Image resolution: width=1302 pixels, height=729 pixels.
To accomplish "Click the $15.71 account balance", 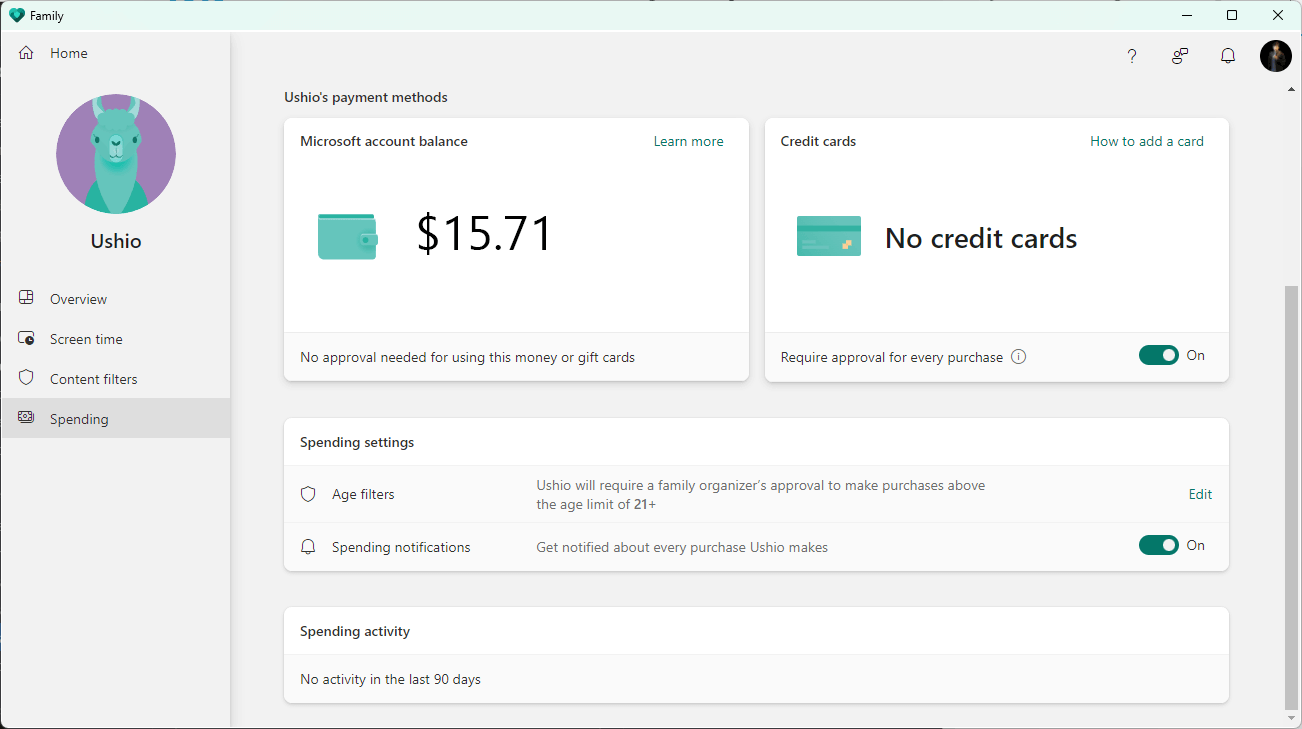I will (484, 234).
